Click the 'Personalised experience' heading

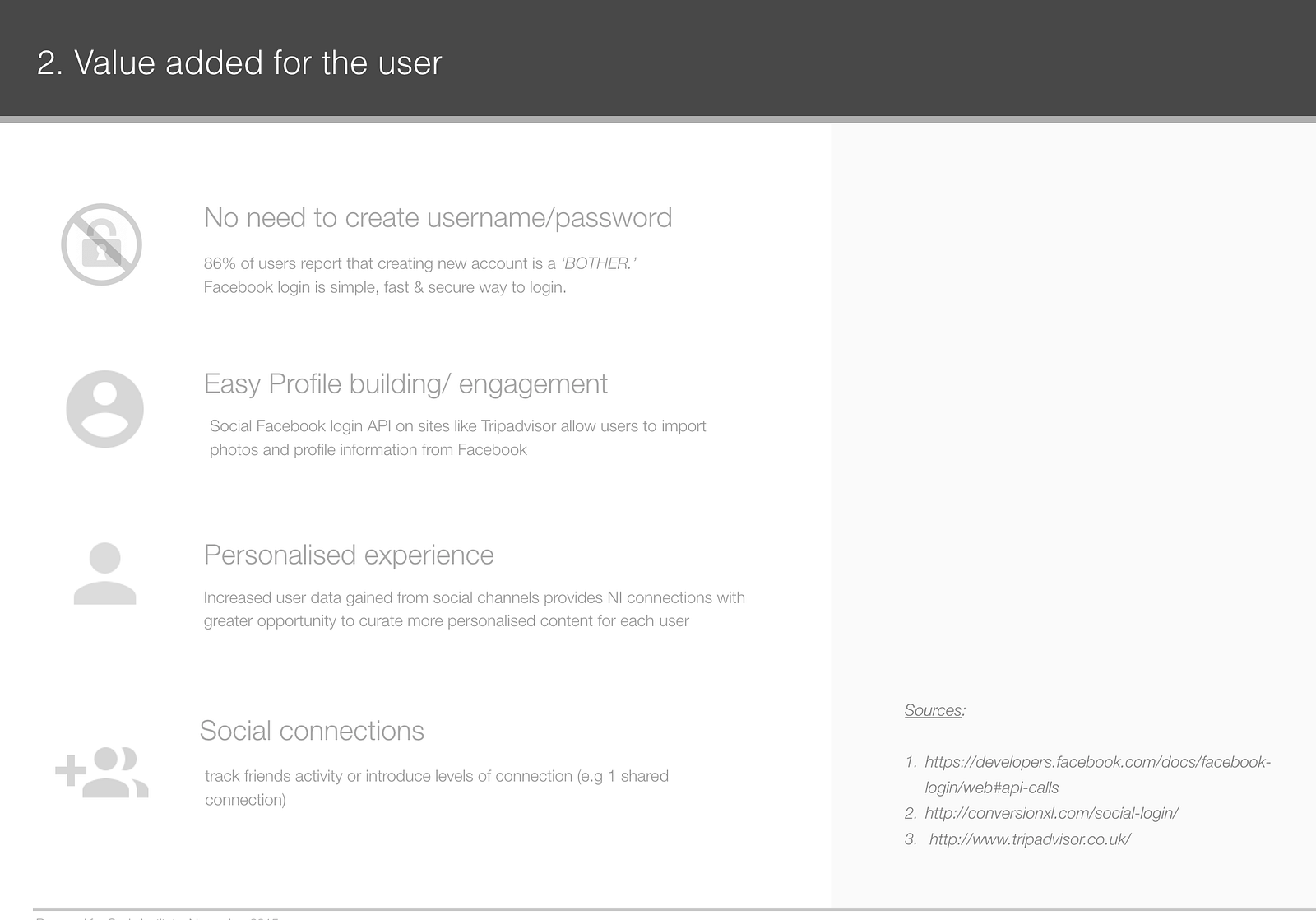(349, 555)
